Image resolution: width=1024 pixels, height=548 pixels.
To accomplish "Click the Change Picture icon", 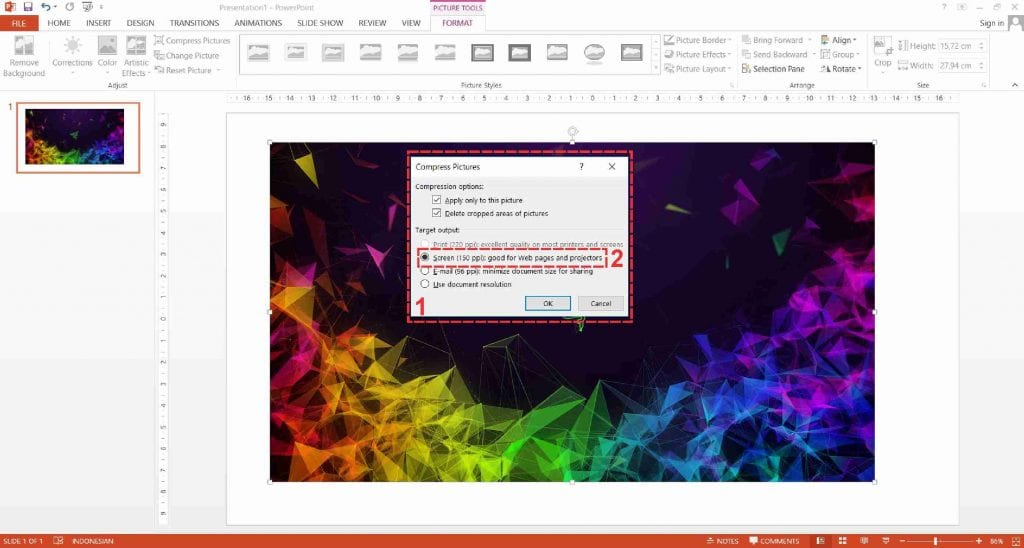I will click(x=159, y=56).
